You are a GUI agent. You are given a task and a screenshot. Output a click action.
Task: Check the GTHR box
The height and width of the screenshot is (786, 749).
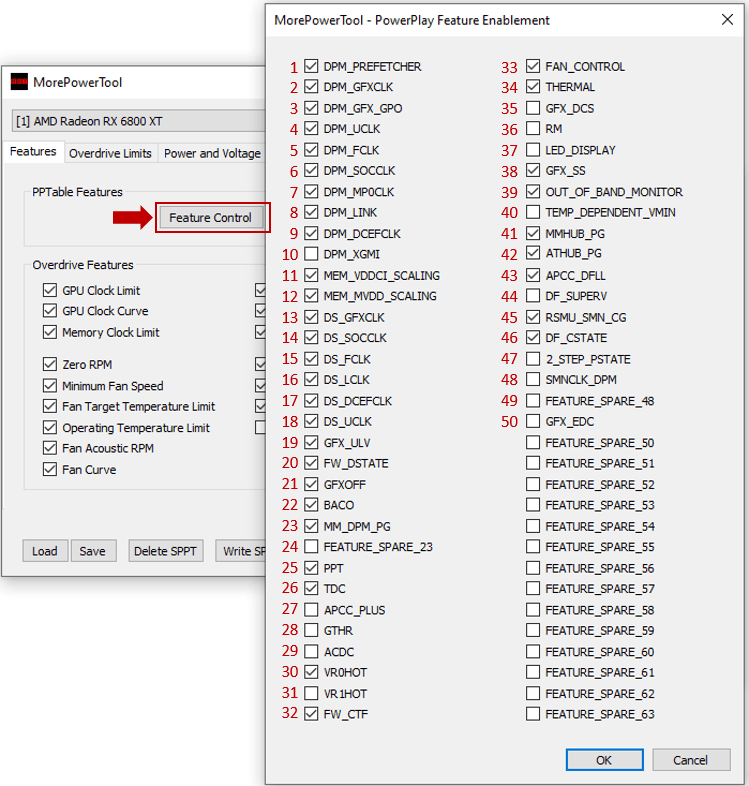pos(311,630)
